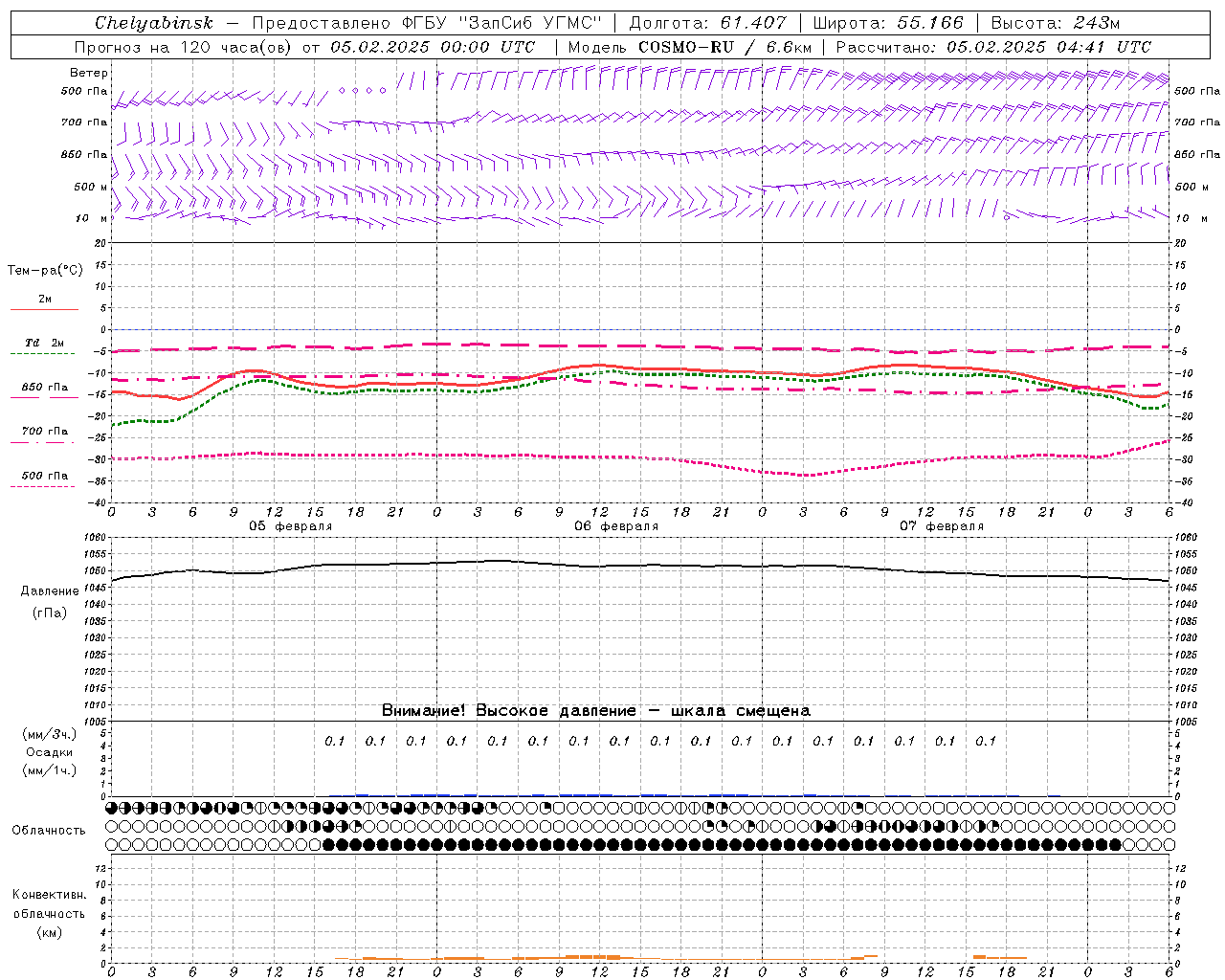Click the Осадки panel label
Viewport: 1225px width, 980px height.
pos(50,752)
